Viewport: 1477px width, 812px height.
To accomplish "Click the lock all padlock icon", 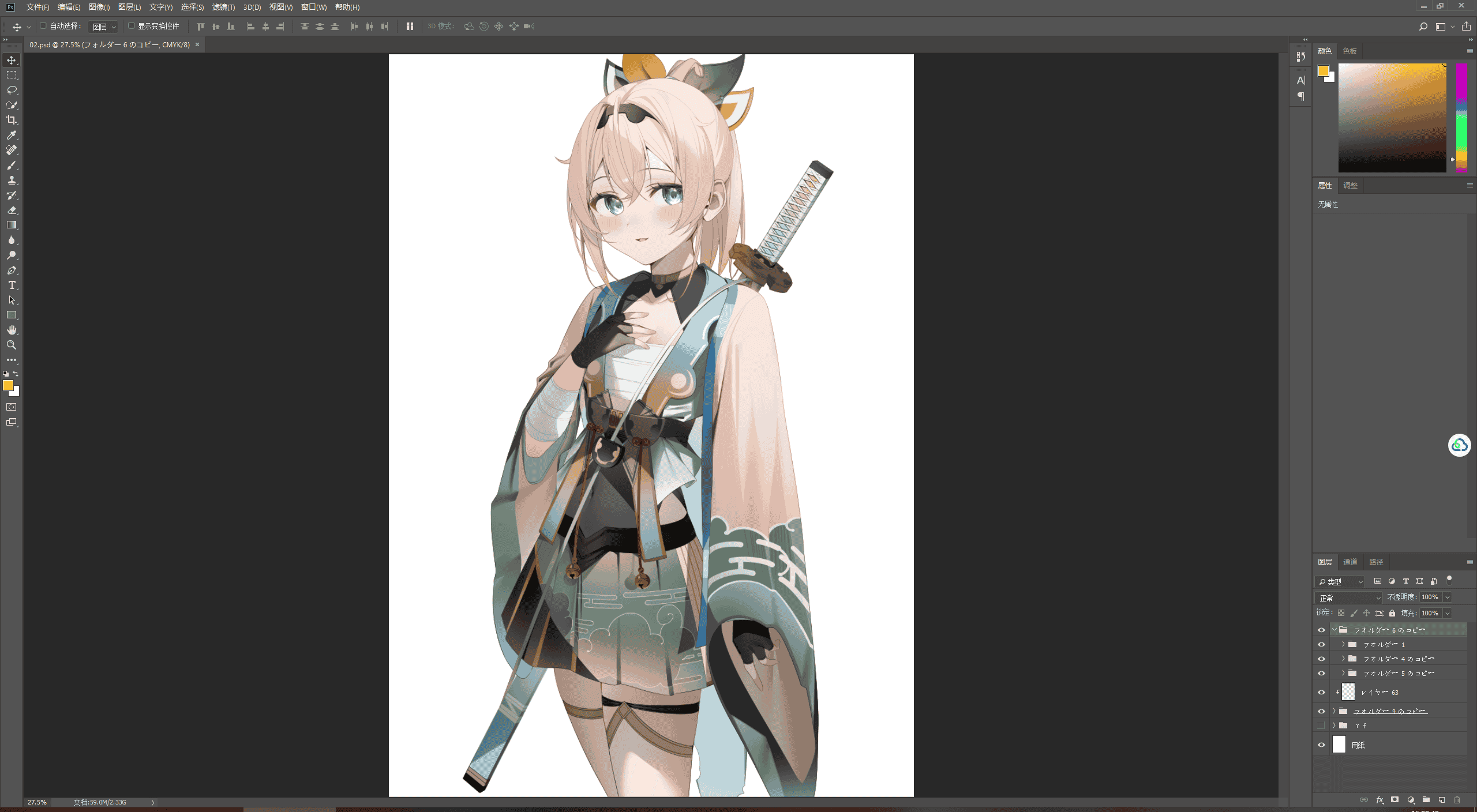I will click(1392, 613).
